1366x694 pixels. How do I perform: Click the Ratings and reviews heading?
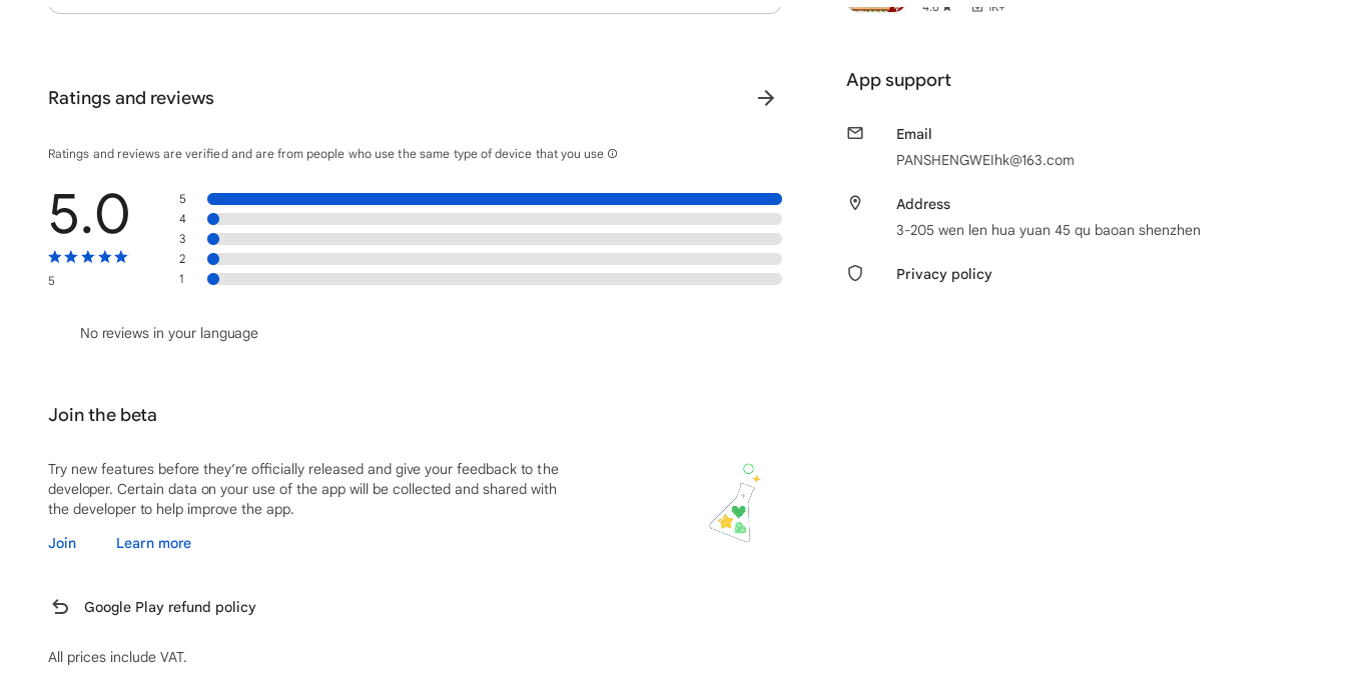point(131,98)
